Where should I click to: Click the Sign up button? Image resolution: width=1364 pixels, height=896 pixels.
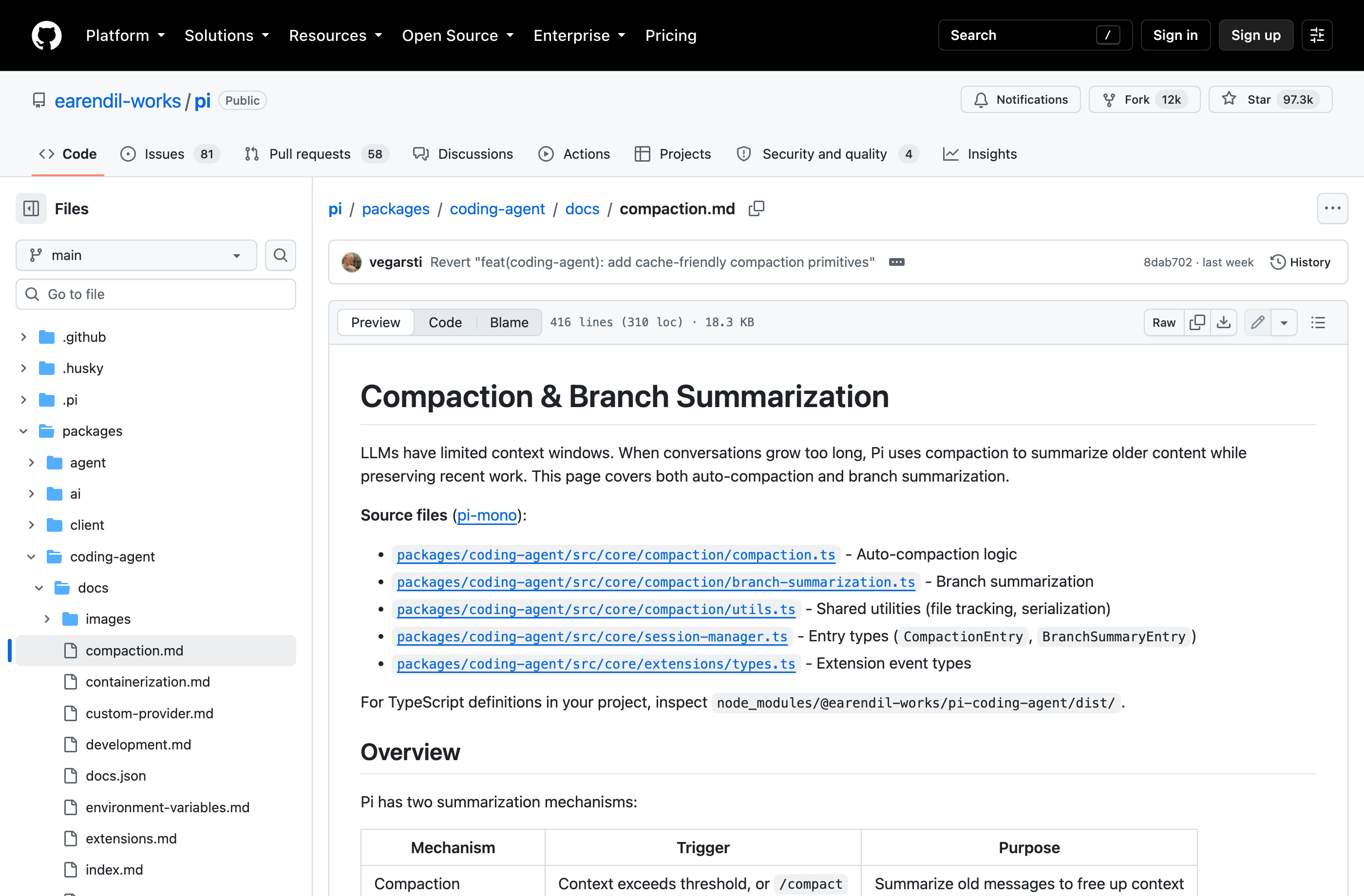[1256, 36]
